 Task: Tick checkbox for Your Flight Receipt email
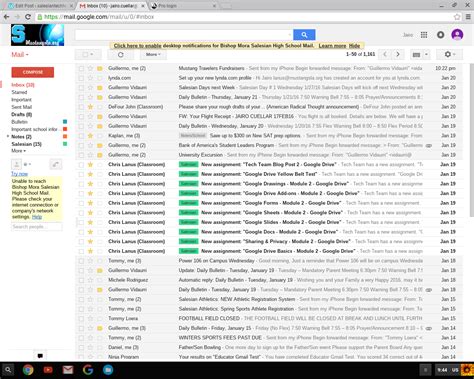(x=81, y=116)
